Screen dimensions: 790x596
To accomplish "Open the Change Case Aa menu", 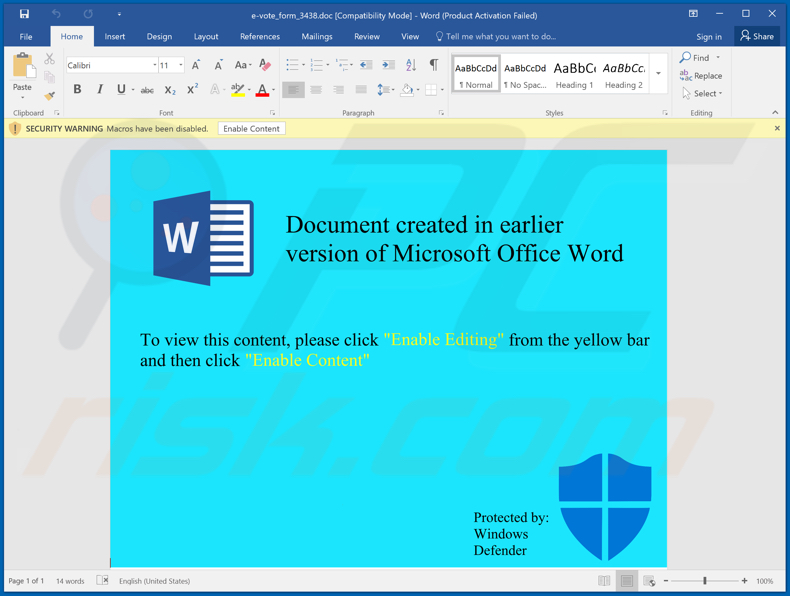I will click(243, 65).
